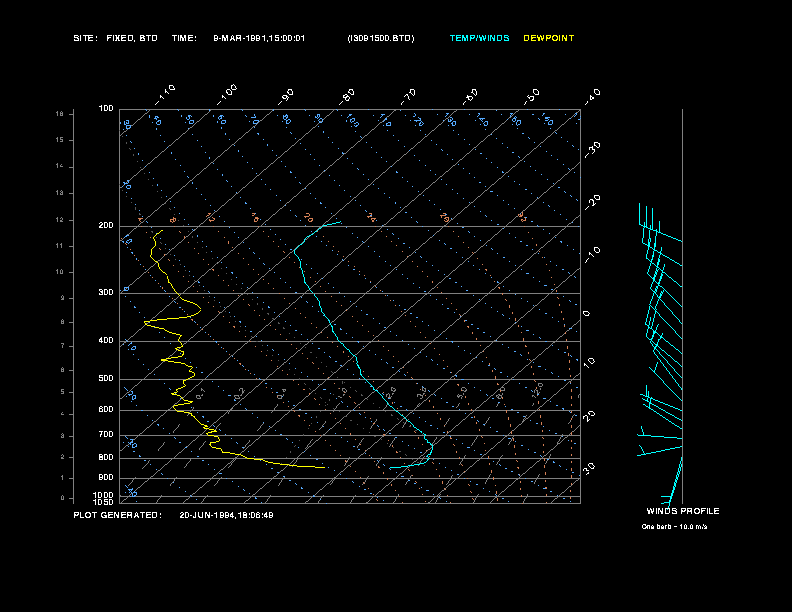Select the 9-MAR-1991,15:00:01 timestamp text
792x612 pixels.
point(259,38)
